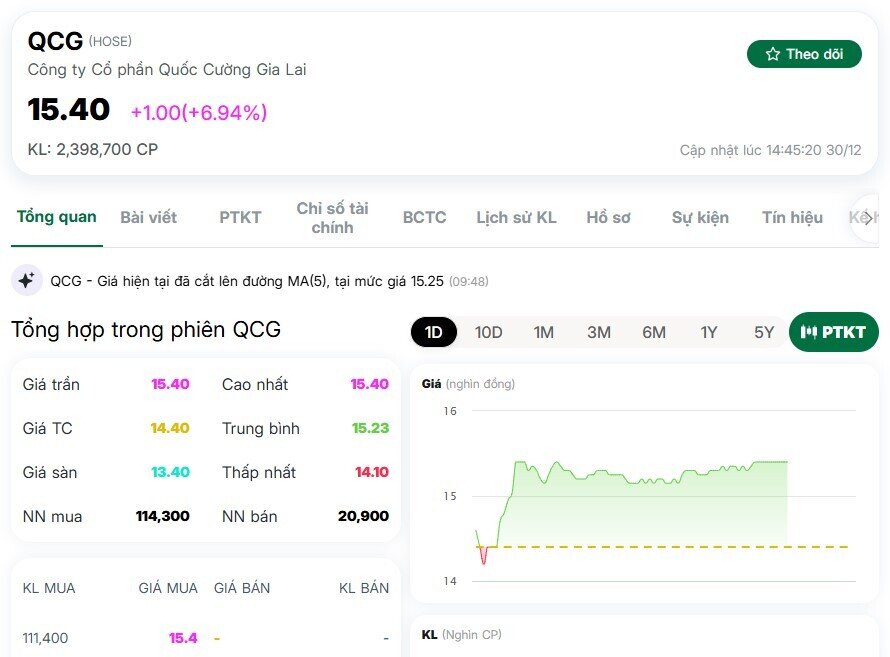The image size is (890, 657).
Task: Follow QCG using the Theo dõi button
Action: pyautogui.click(x=804, y=54)
